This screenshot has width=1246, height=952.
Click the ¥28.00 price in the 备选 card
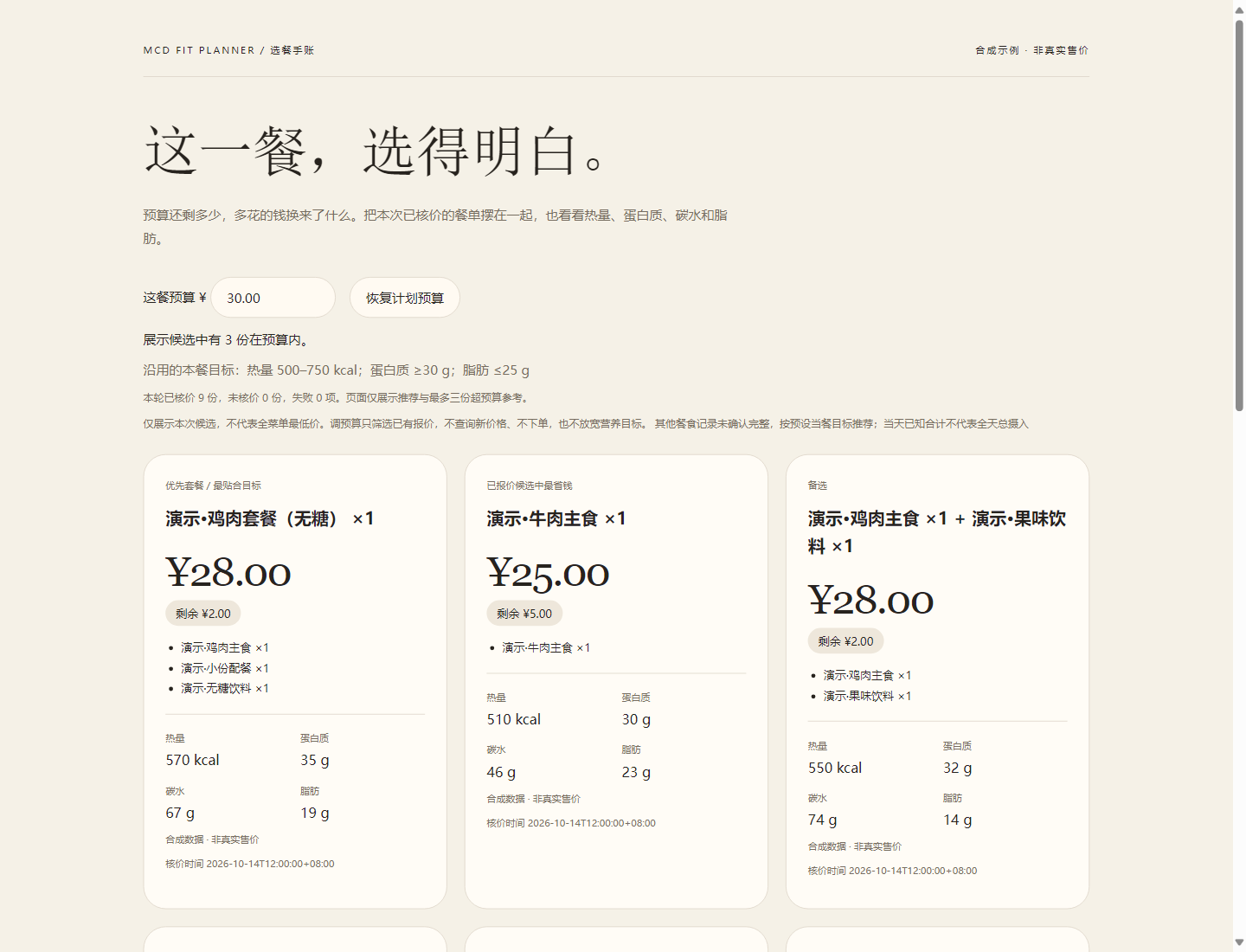(x=871, y=601)
